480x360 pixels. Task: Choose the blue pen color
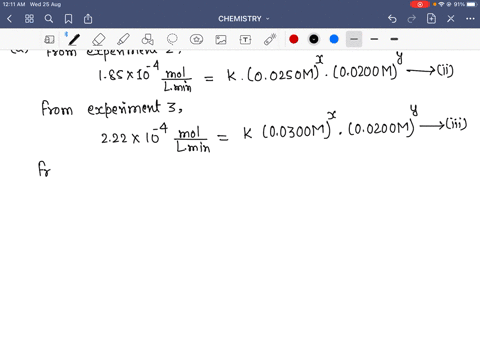(x=334, y=39)
